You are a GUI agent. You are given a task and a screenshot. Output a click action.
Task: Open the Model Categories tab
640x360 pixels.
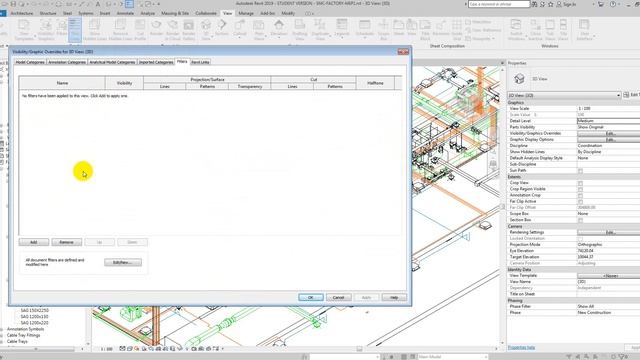pos(30,62)
